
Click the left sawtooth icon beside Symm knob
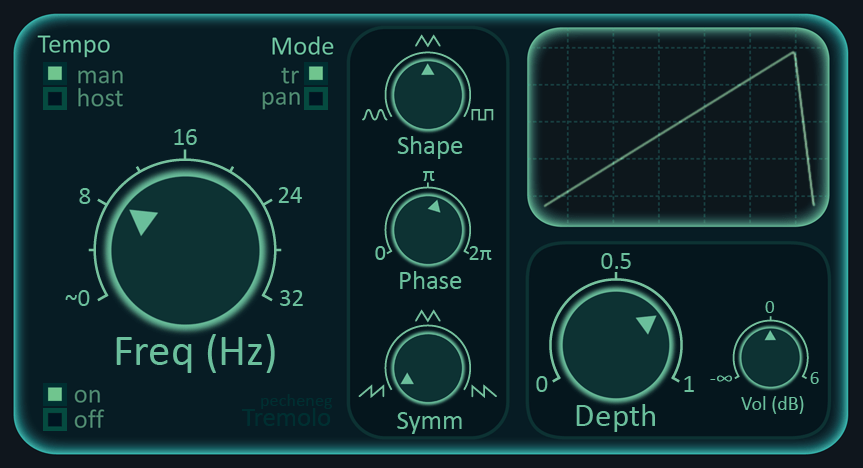pyautogui.click(x=372, y=390)
